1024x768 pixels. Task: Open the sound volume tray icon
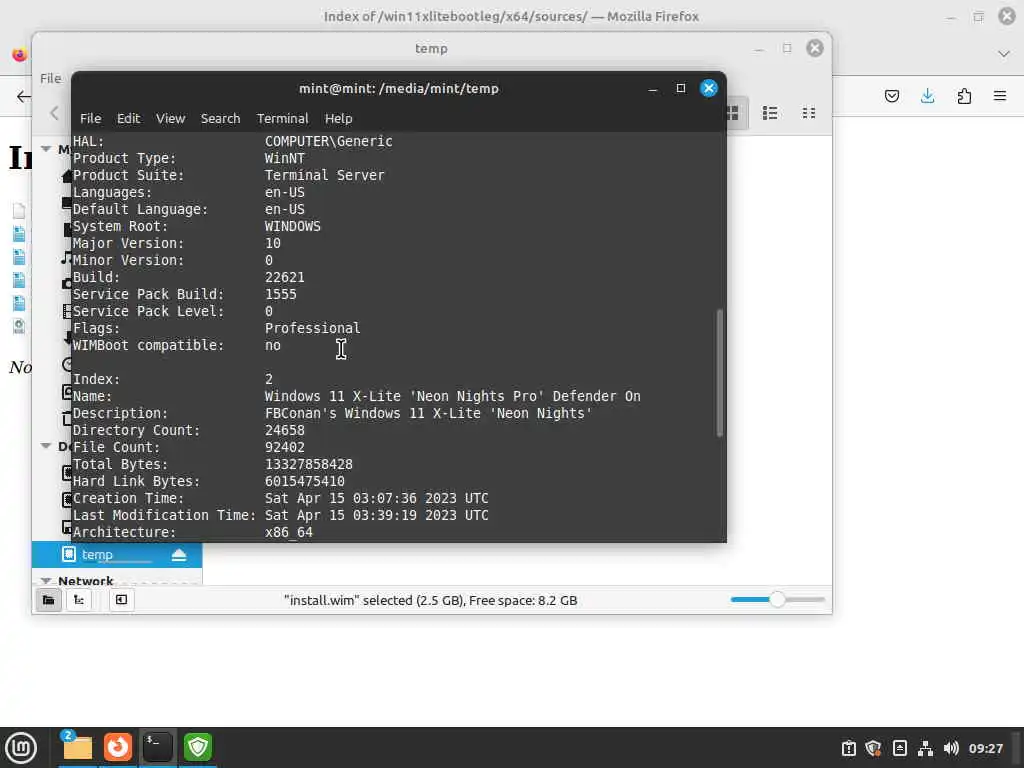951,748
